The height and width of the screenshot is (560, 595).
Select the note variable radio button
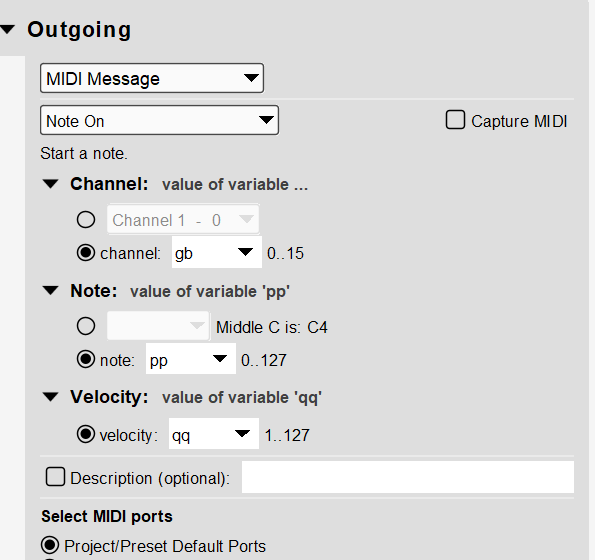point(86,359)
